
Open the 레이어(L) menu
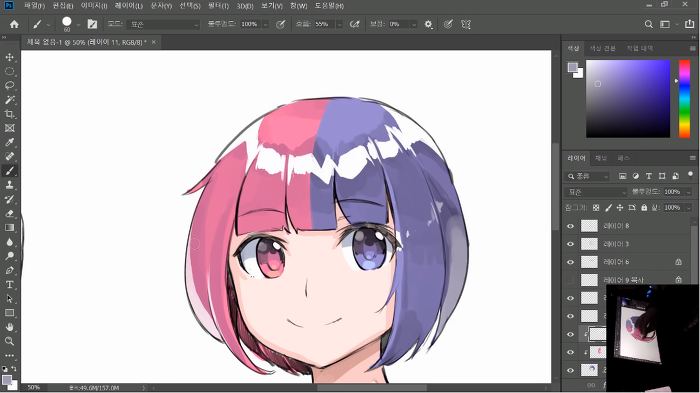(x=129, y=6)
